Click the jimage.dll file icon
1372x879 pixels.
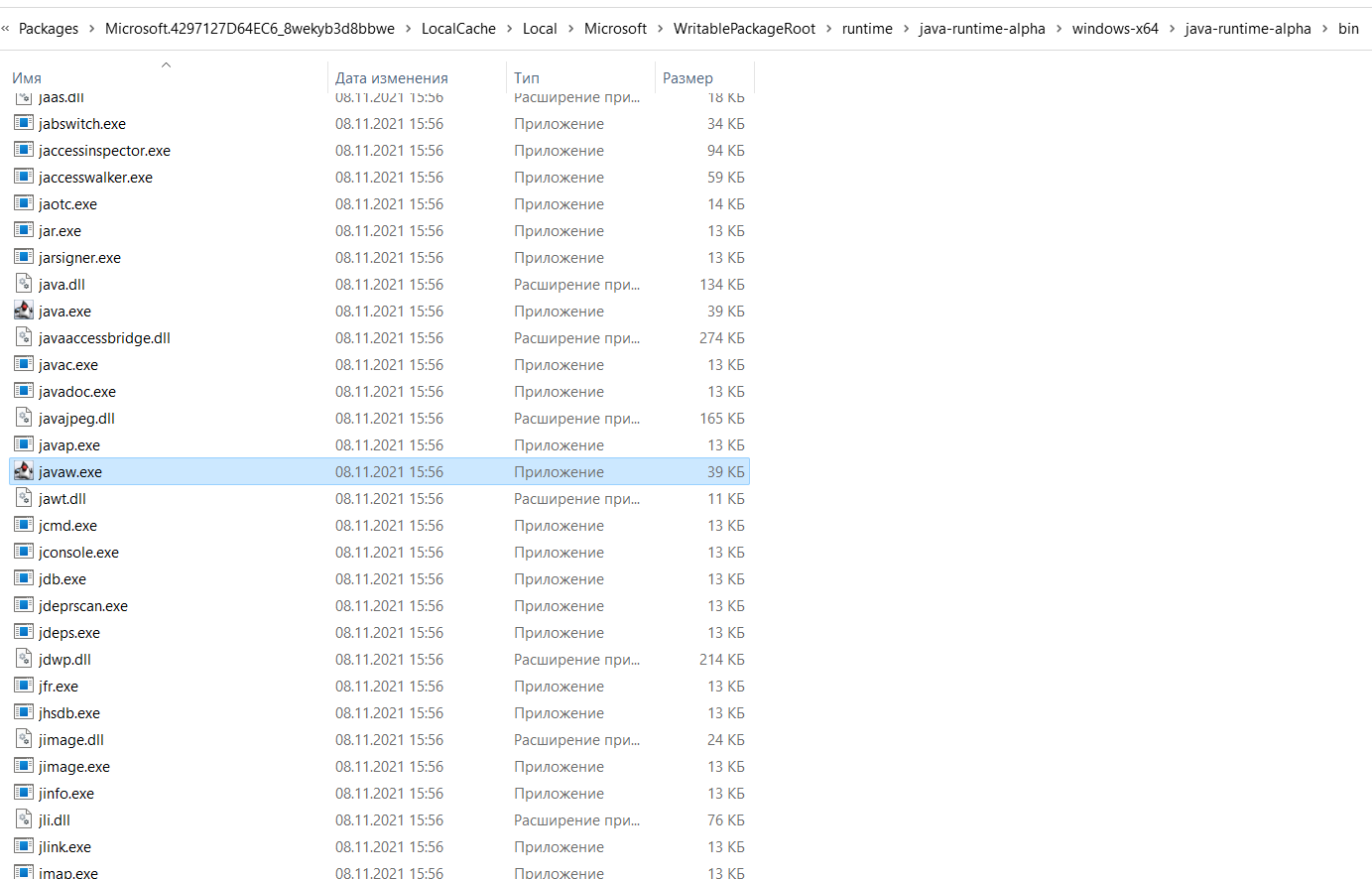24,739
